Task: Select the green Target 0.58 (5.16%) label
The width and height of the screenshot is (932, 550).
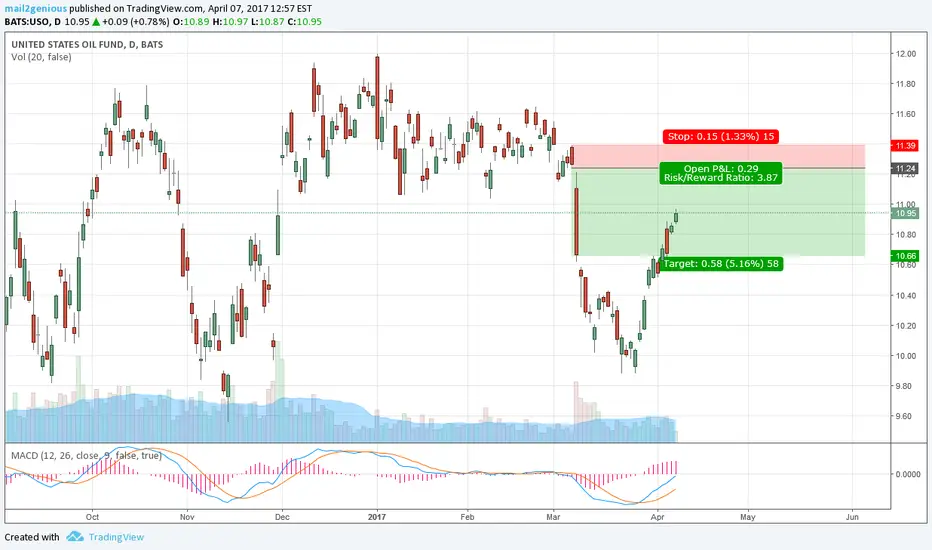Action: coord(721,263)
